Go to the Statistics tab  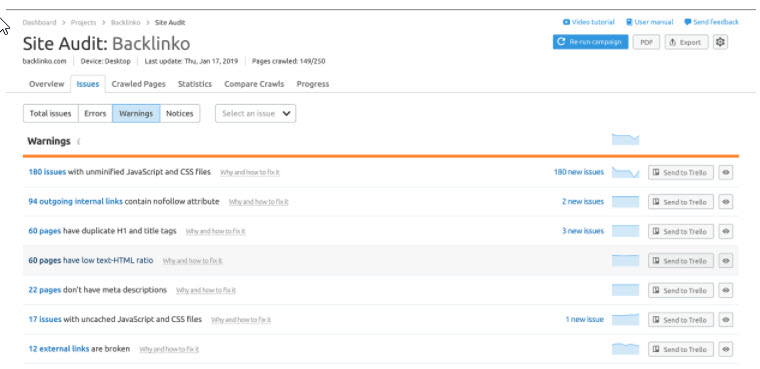click(195, 84)
